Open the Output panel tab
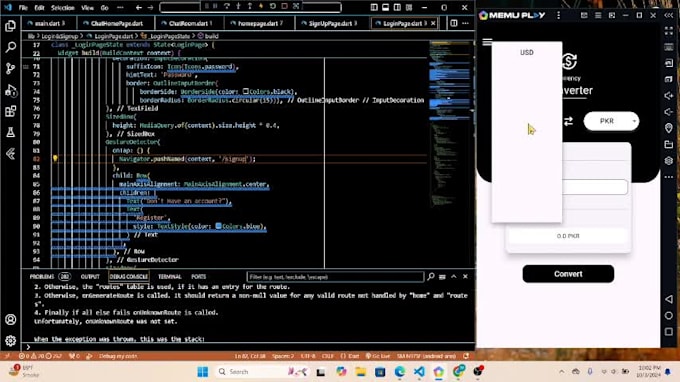 point(90,277)
